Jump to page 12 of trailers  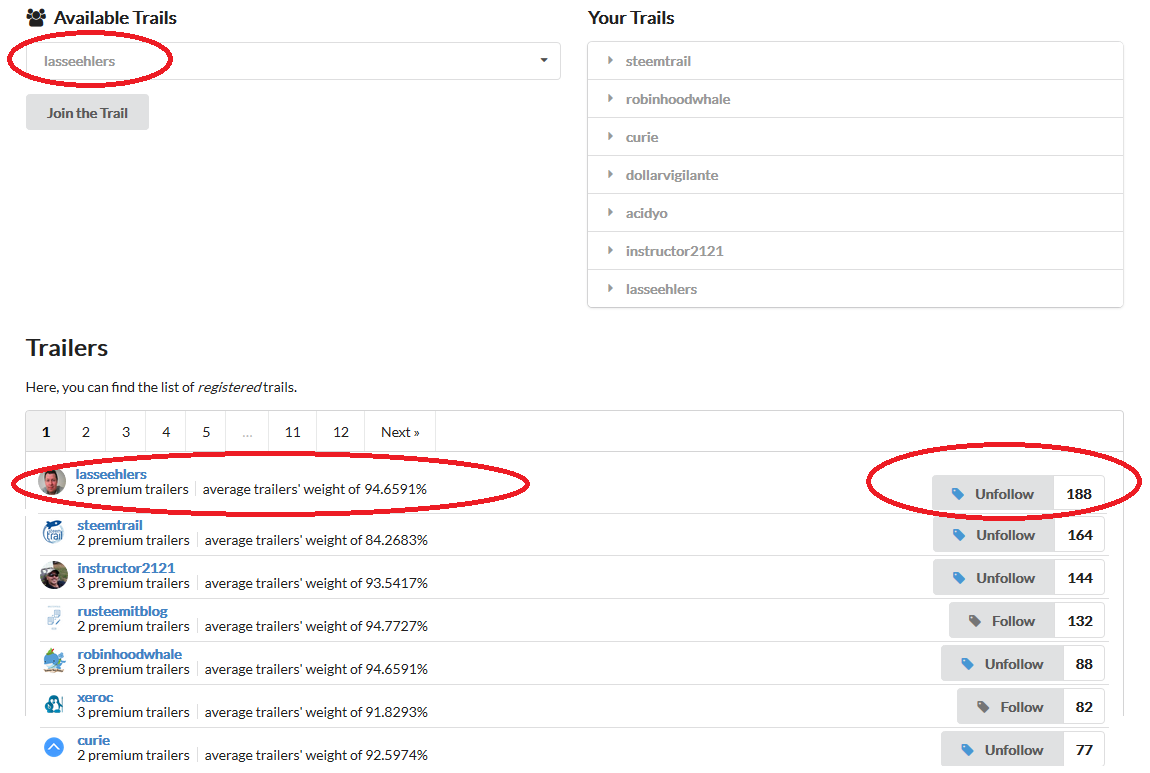341,432
